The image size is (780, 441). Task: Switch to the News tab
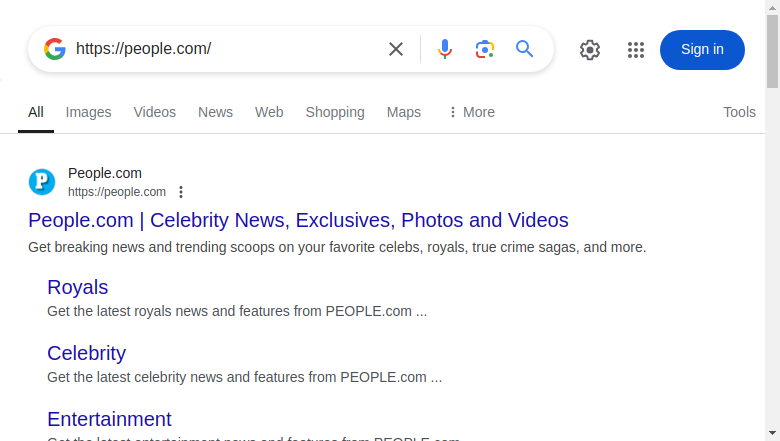click(x=215, y=112)
